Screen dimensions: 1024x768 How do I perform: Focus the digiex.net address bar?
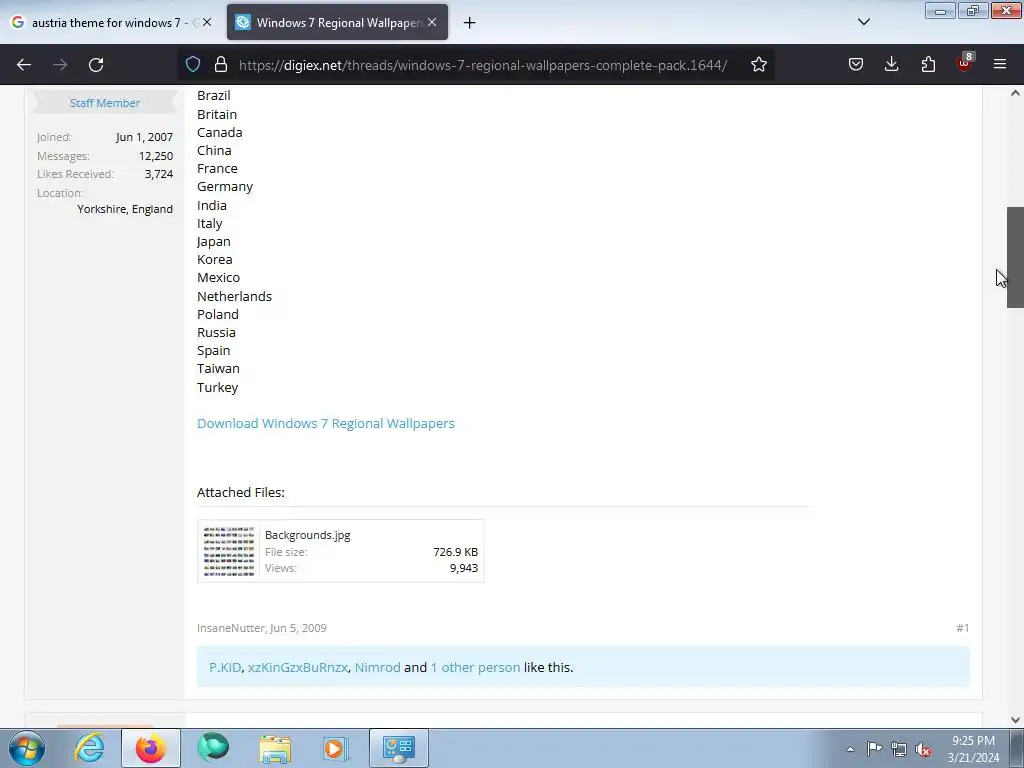tap(483, 65)
